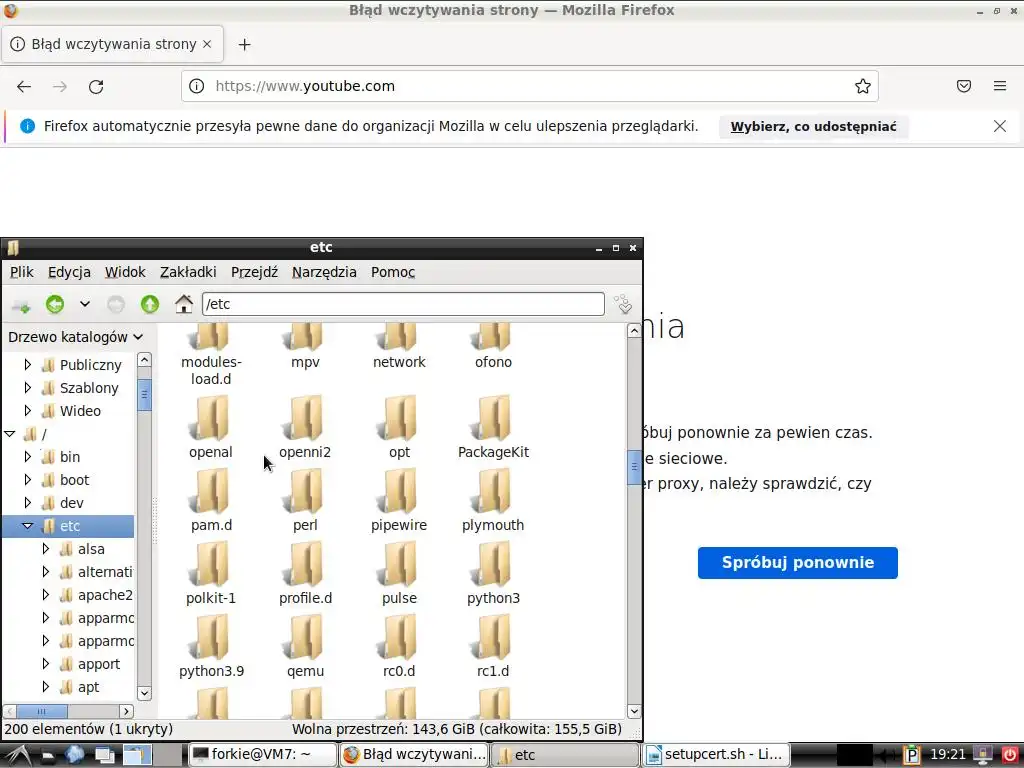
Task: Select the rc1.d folder icon
Action: [493, 637]
